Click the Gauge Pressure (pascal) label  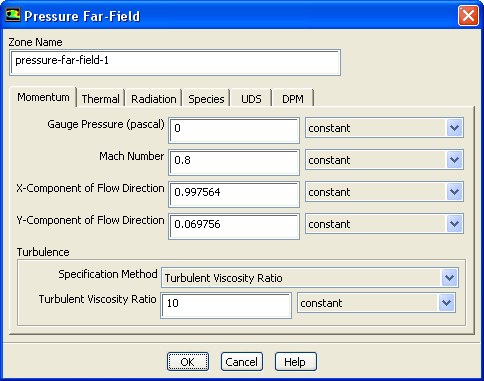coord(106,124)
